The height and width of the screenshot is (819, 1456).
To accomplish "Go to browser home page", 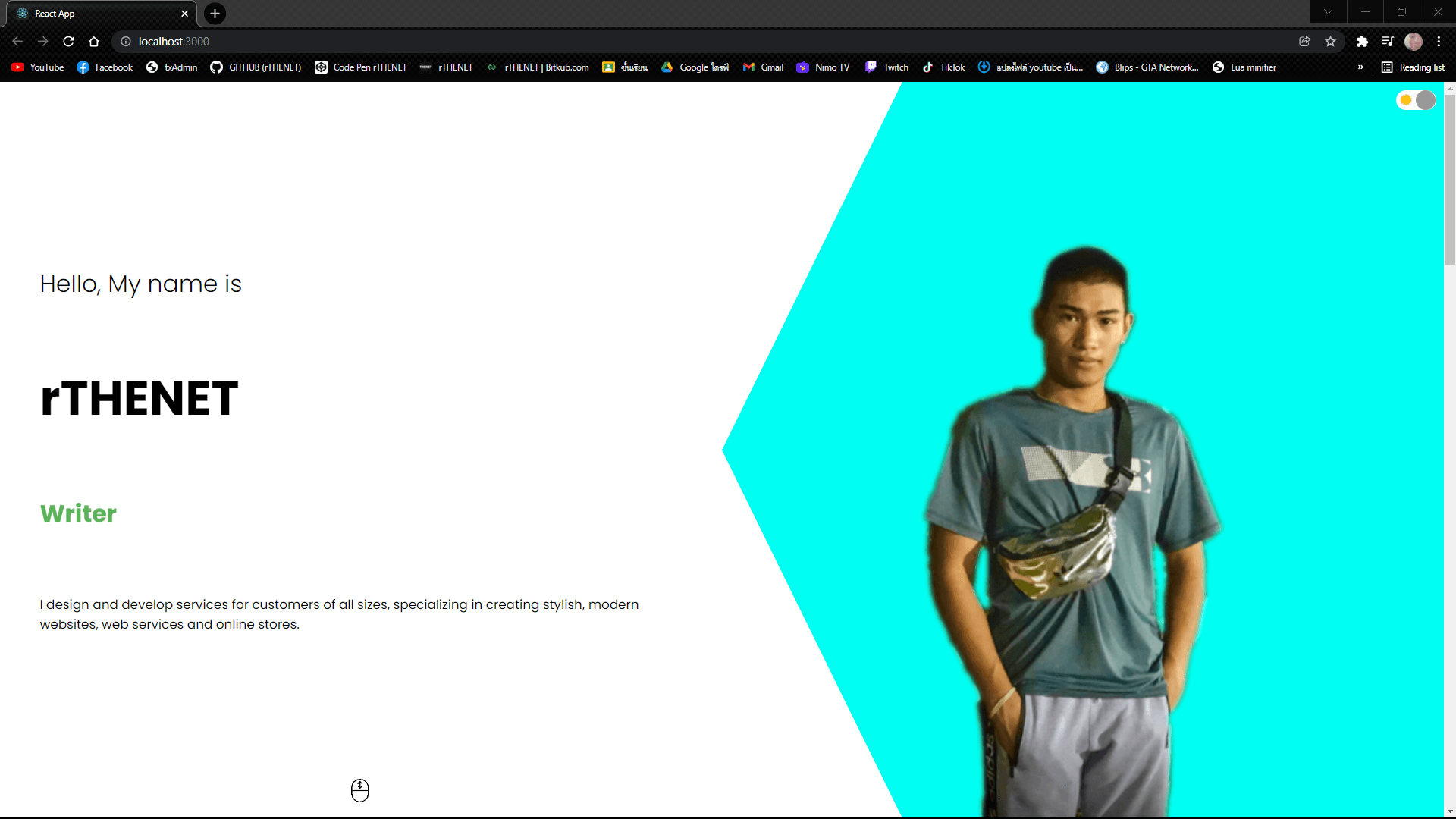I will click(94, 42).
